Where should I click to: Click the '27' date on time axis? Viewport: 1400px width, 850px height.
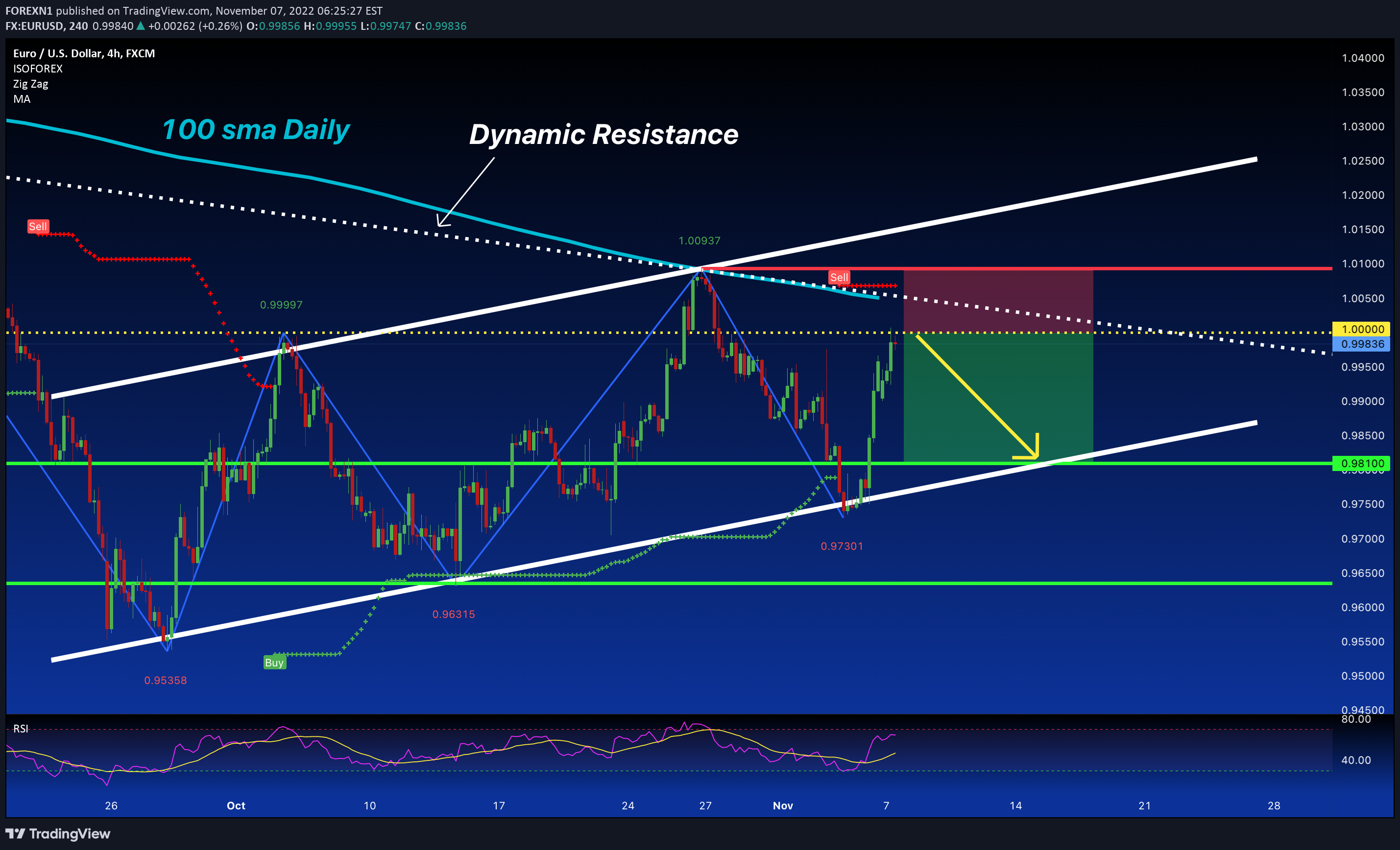pyautogui.click(x=705, y=806)
